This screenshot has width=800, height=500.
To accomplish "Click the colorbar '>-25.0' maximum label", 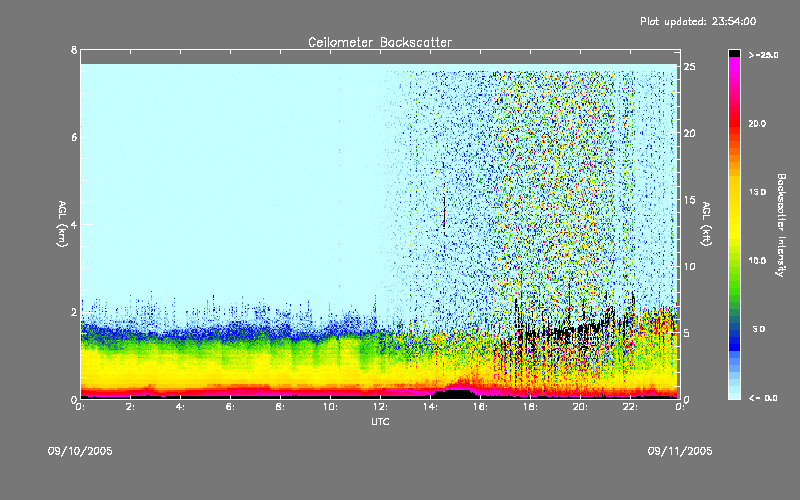I will [763, 55].
